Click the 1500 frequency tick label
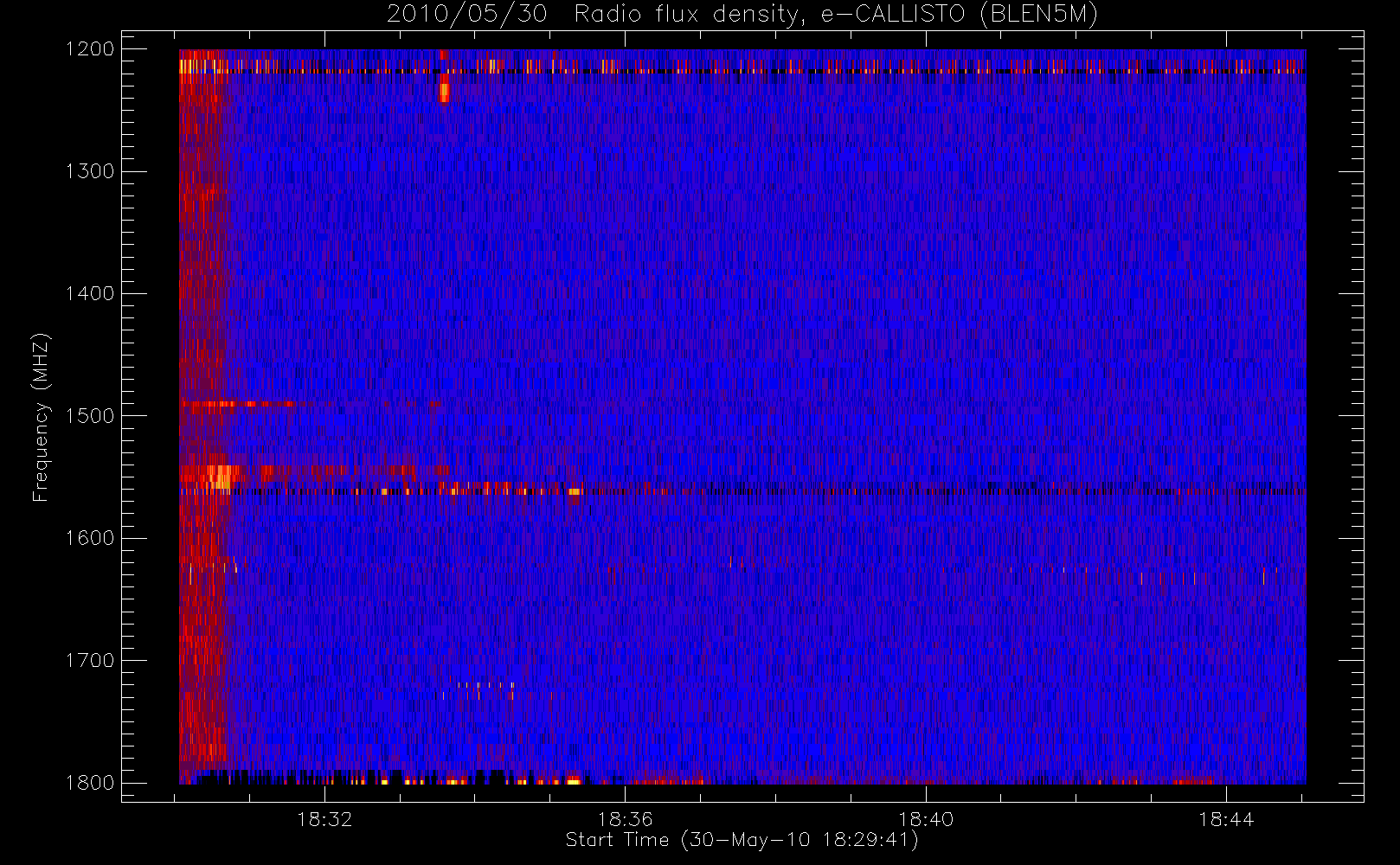Viewport: 1400px width, 865px height. [x=90, y=416]
